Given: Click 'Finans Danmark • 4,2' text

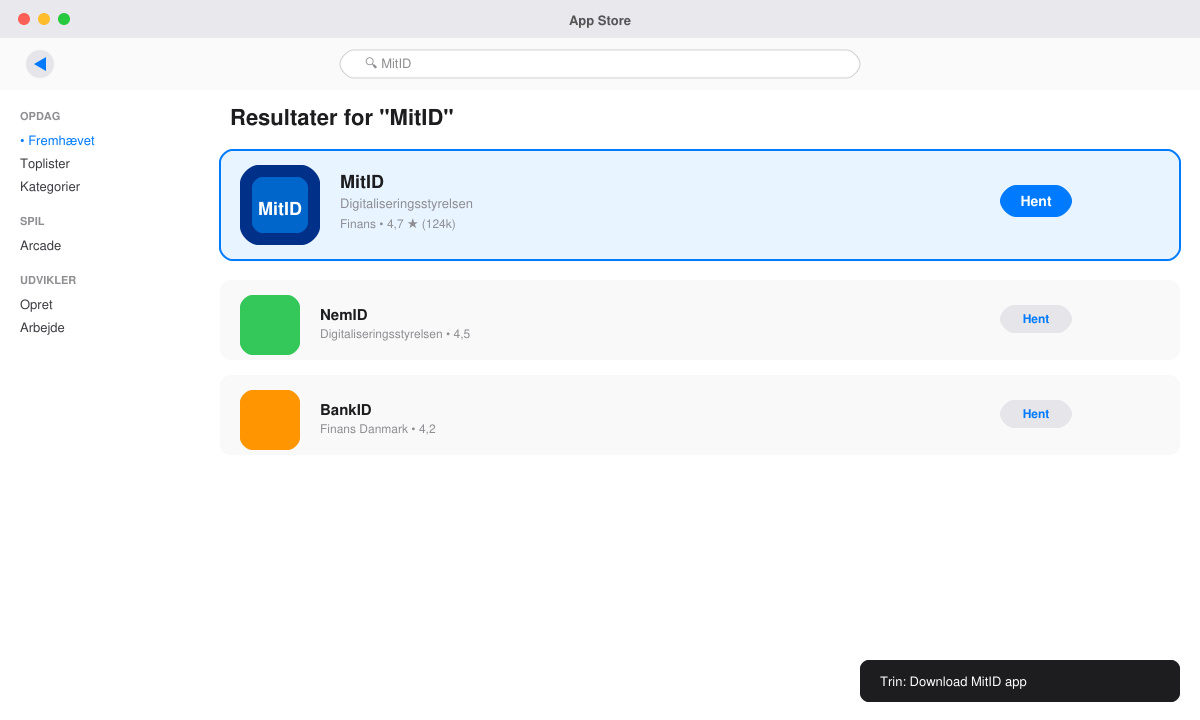Looking at the screenshot, I should pos(378,429).
